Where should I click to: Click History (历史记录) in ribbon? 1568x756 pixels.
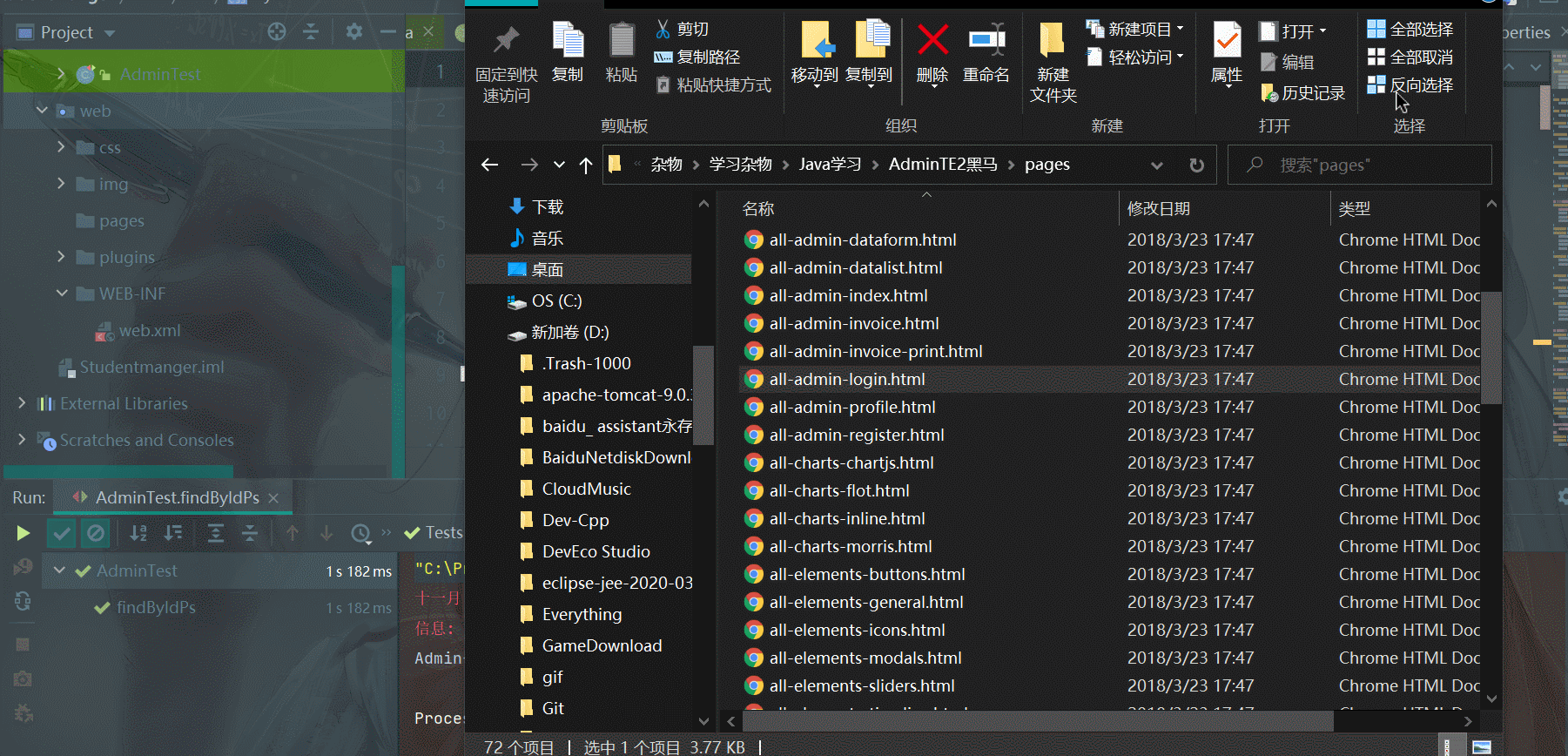(x=1302, y=93)
